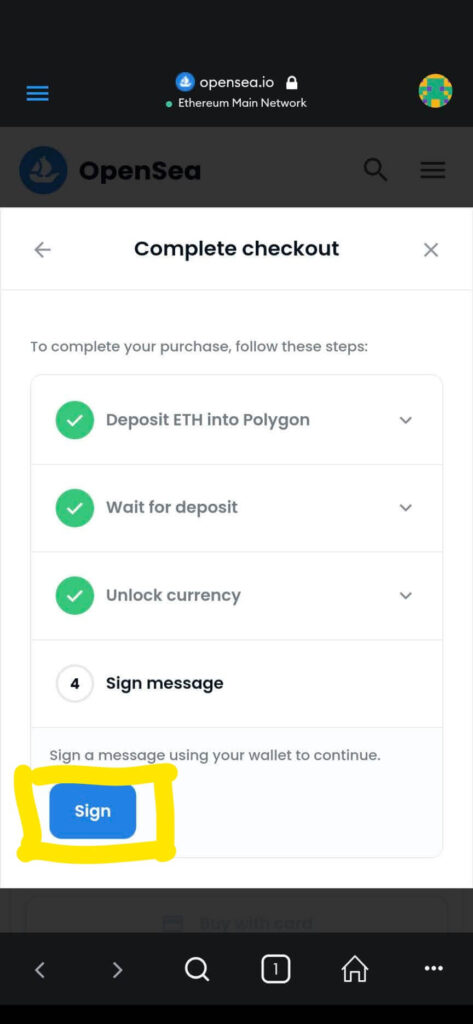Select the Sign message step row

point(236,683)
